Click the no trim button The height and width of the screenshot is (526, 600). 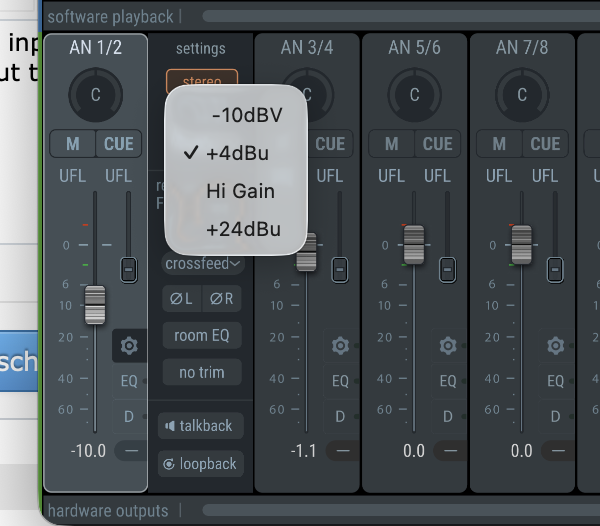tap(202, 372)
